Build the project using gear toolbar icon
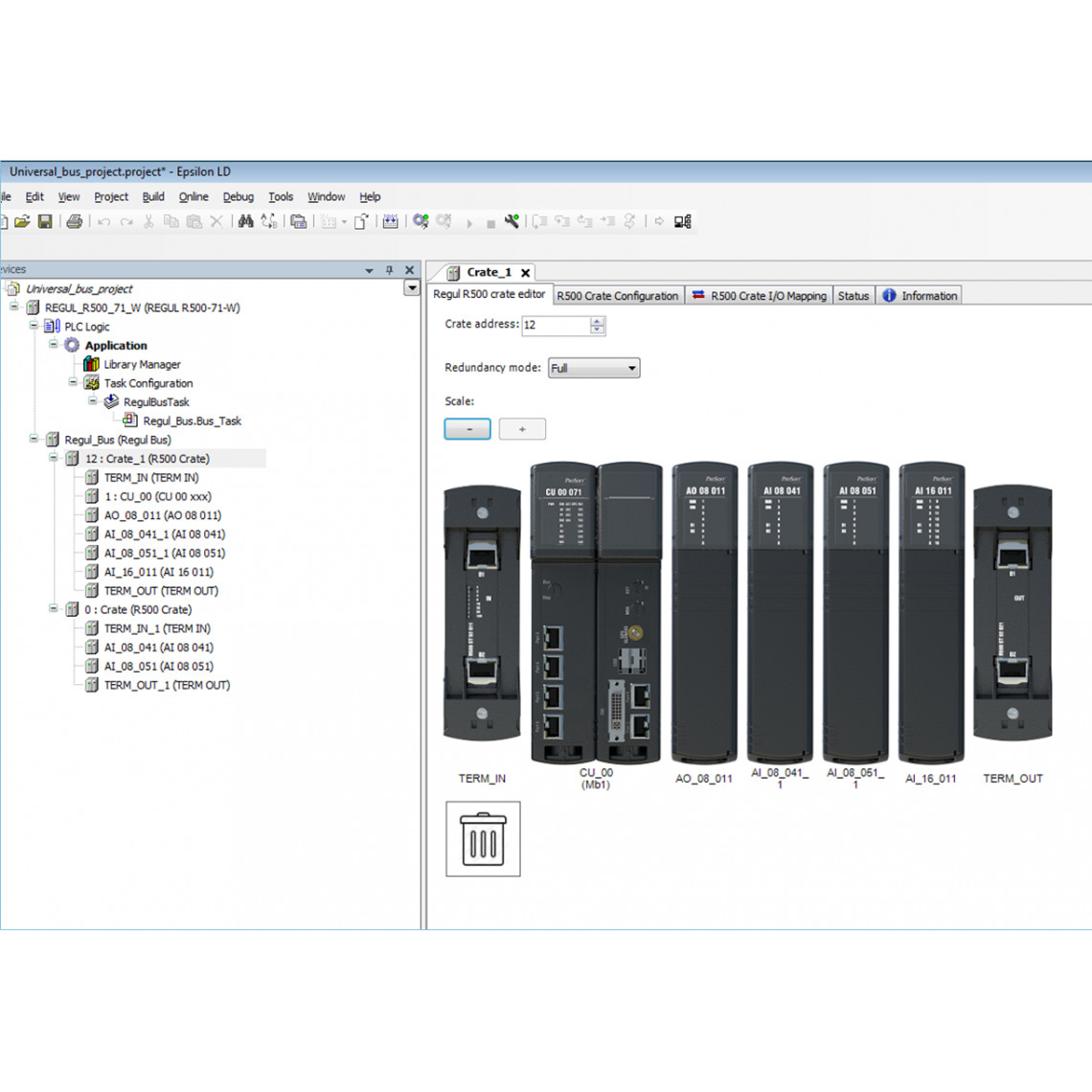Viewport: 1092px width, 1092px height. click(421, 221)
